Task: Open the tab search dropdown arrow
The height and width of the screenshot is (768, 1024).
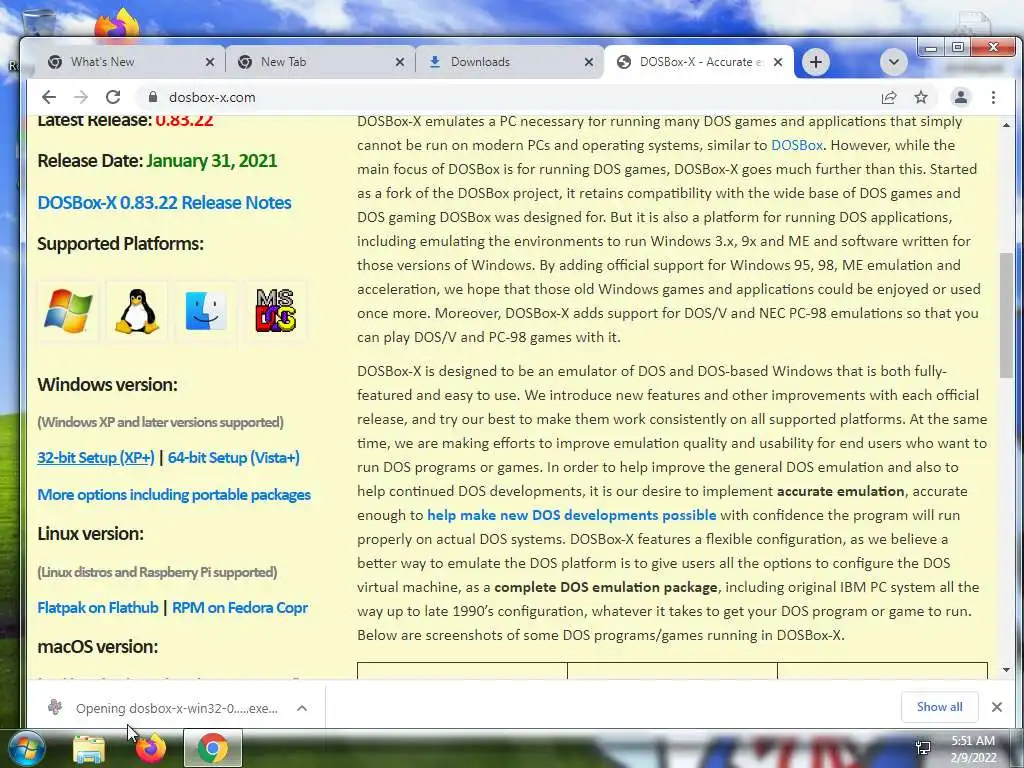Action: click(x=893, y=62)
